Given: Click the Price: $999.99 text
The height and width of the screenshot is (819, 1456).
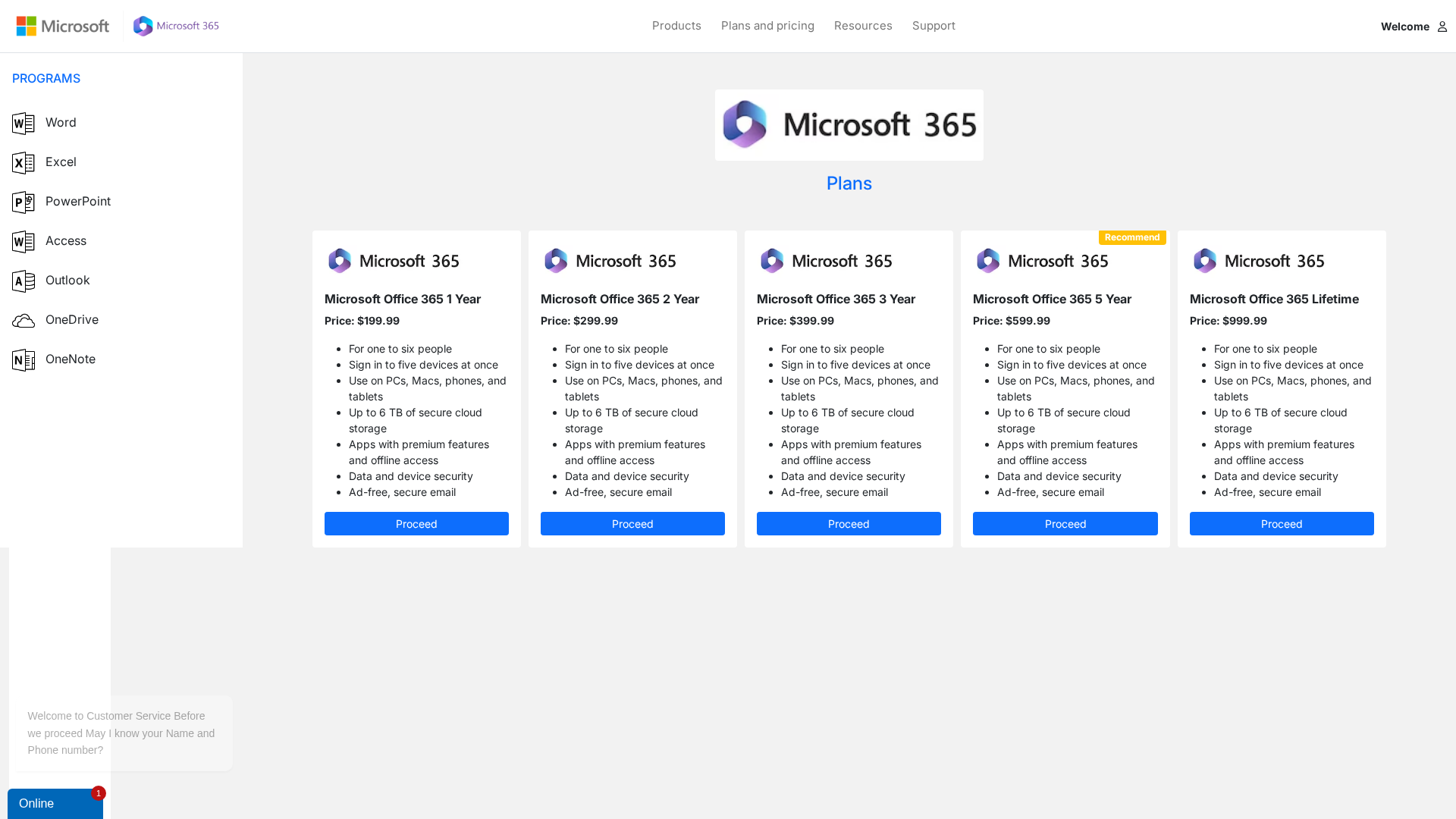Looking at the screenshot, I should pos(1228,321).
